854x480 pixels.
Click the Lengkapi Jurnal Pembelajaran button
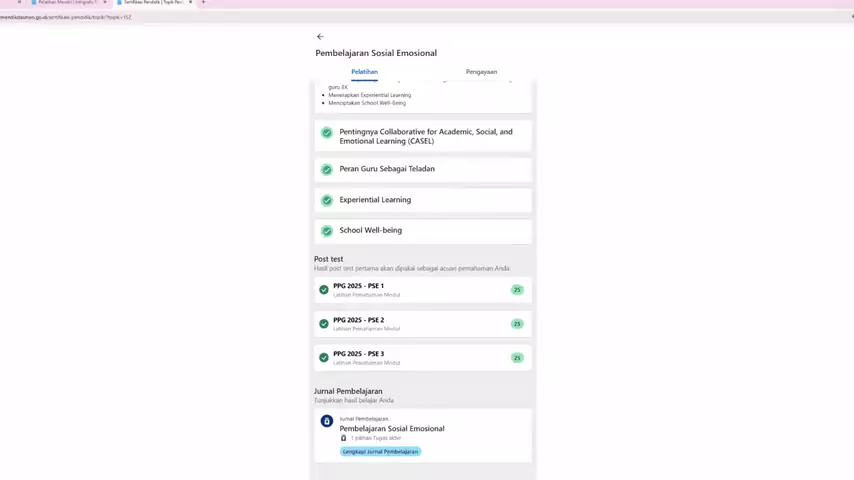coord(381,452)
